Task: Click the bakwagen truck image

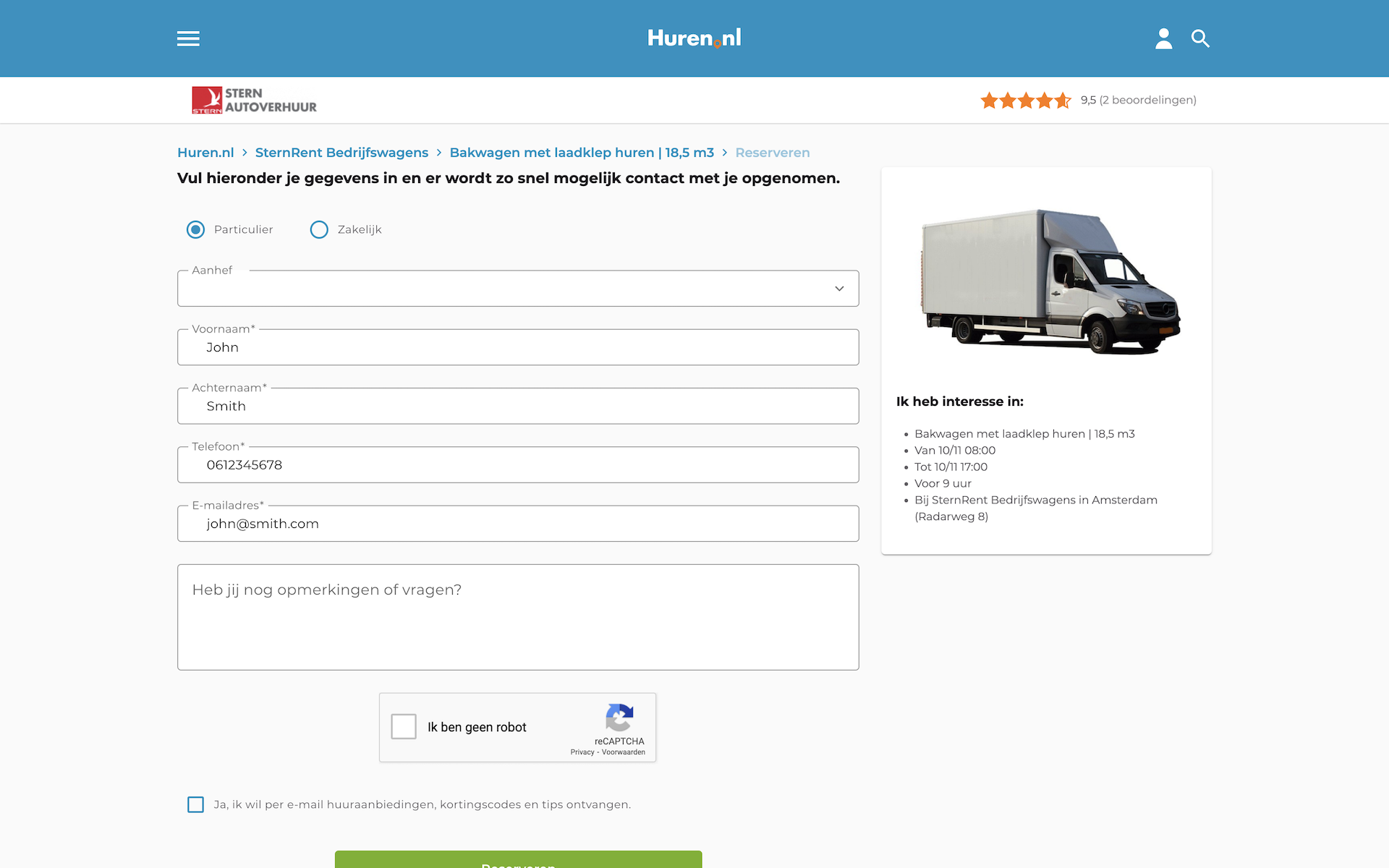Action: tap(1049, 282)
